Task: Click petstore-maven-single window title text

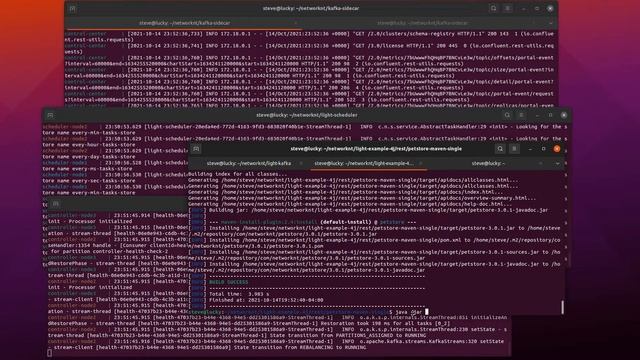Action: pyautogui.click(x=376, y=149)
